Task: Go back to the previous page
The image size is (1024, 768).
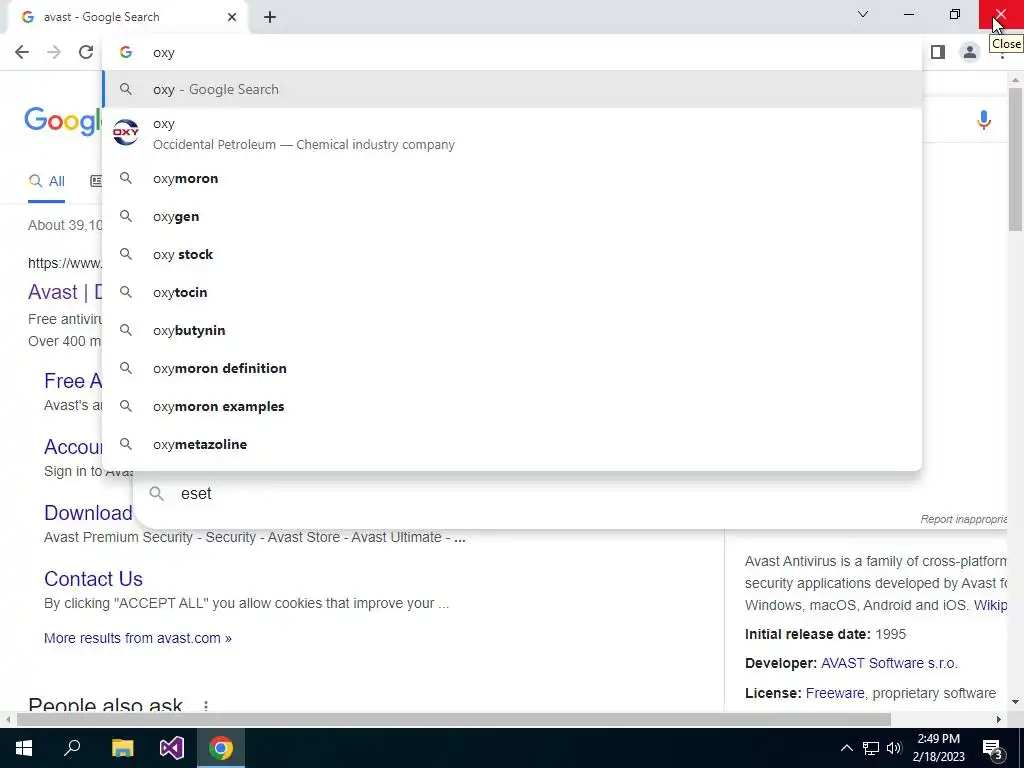Action: point(22,52)
